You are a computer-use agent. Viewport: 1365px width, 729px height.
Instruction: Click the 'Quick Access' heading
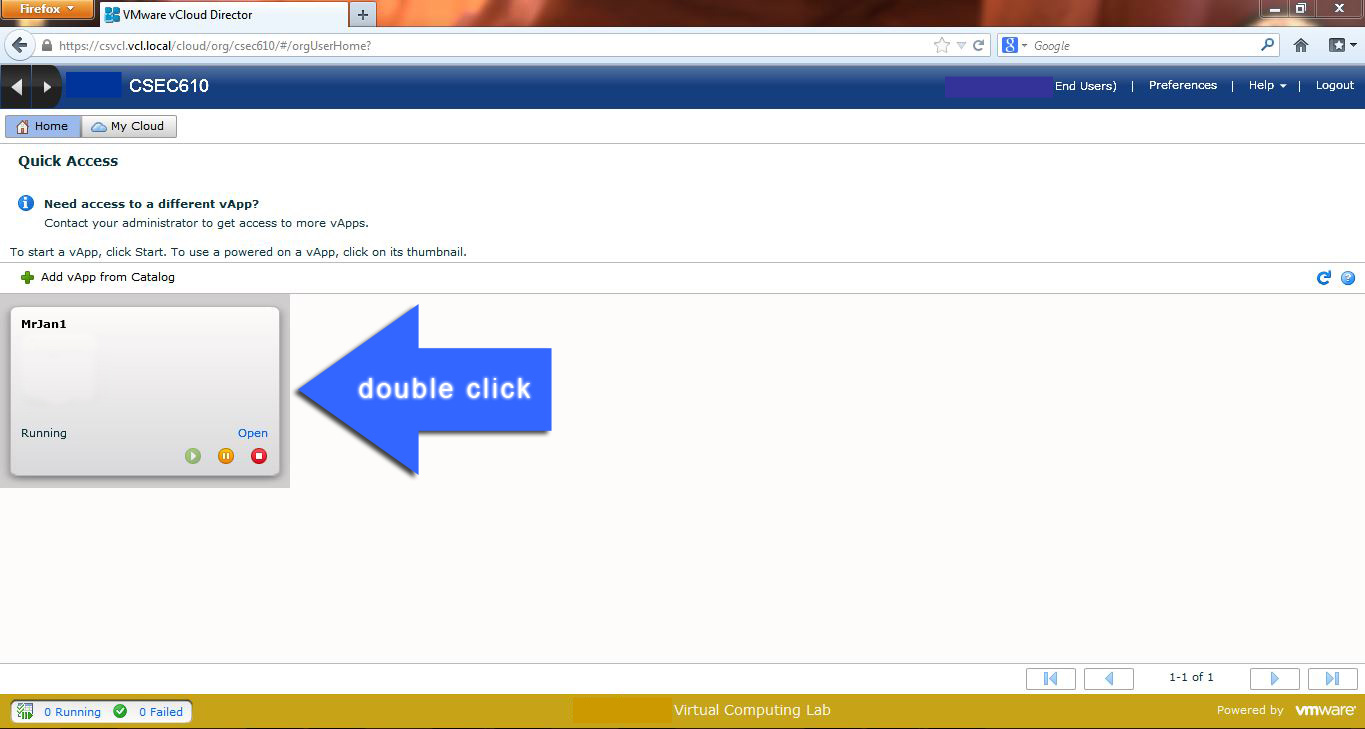coord(68,161)
